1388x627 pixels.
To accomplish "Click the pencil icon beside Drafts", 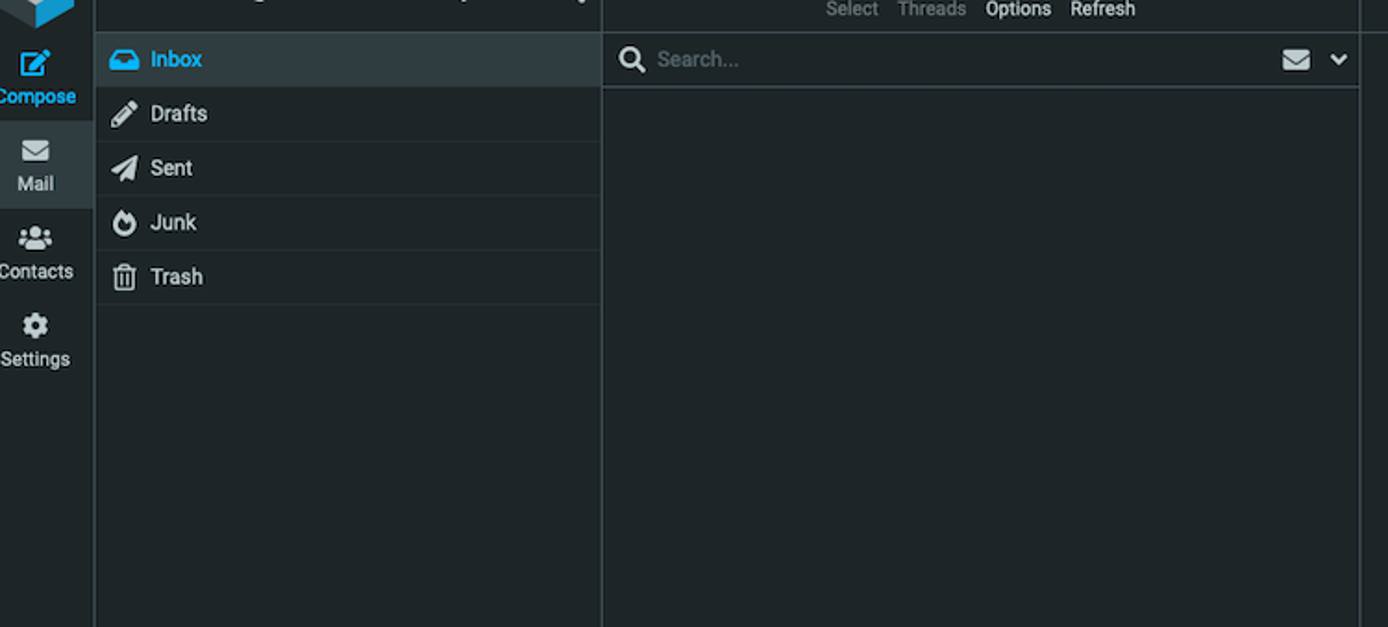I will point(124,113).
